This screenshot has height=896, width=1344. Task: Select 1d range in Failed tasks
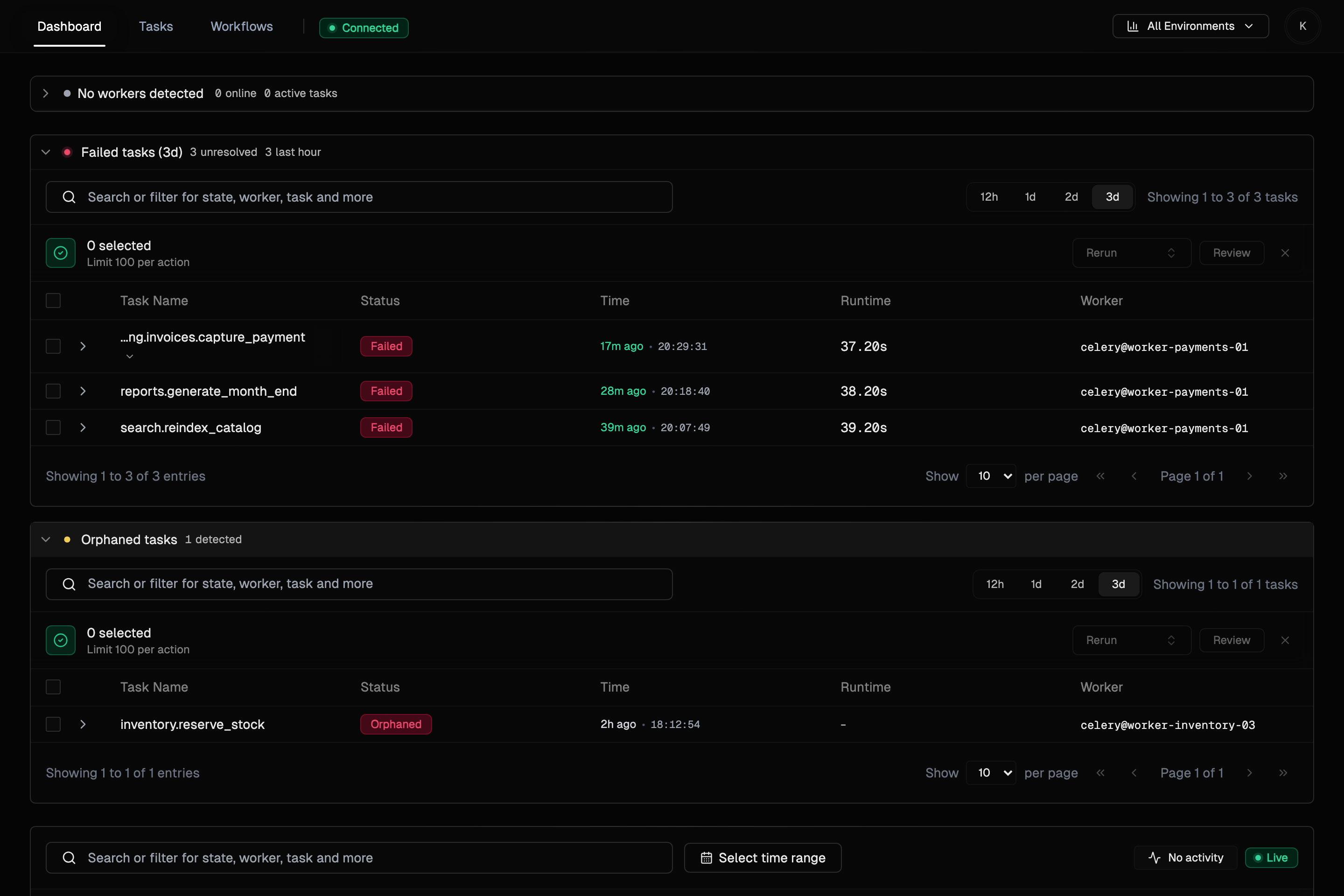[x=1030, y=197]
